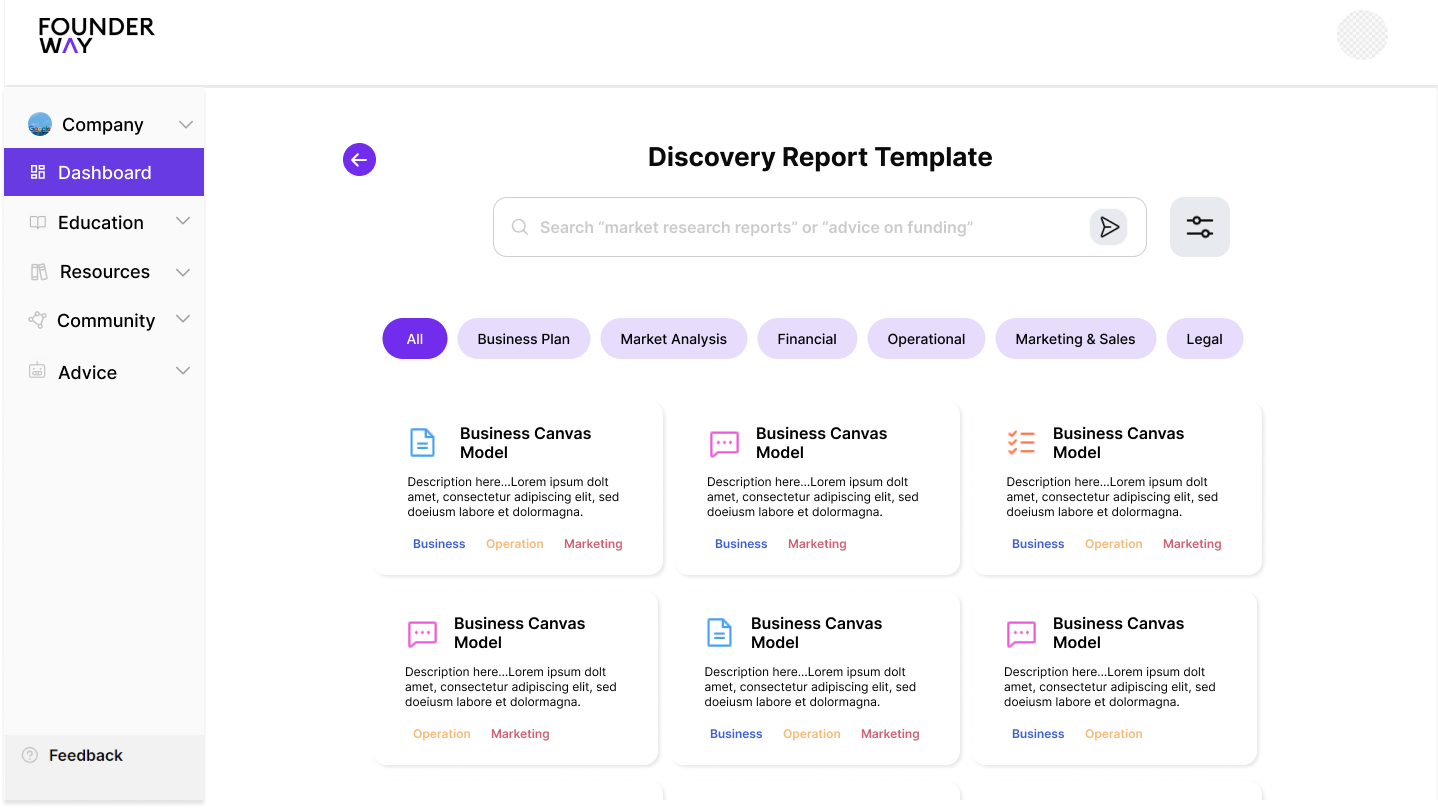Select the Financial filter chip

(807, 339)
